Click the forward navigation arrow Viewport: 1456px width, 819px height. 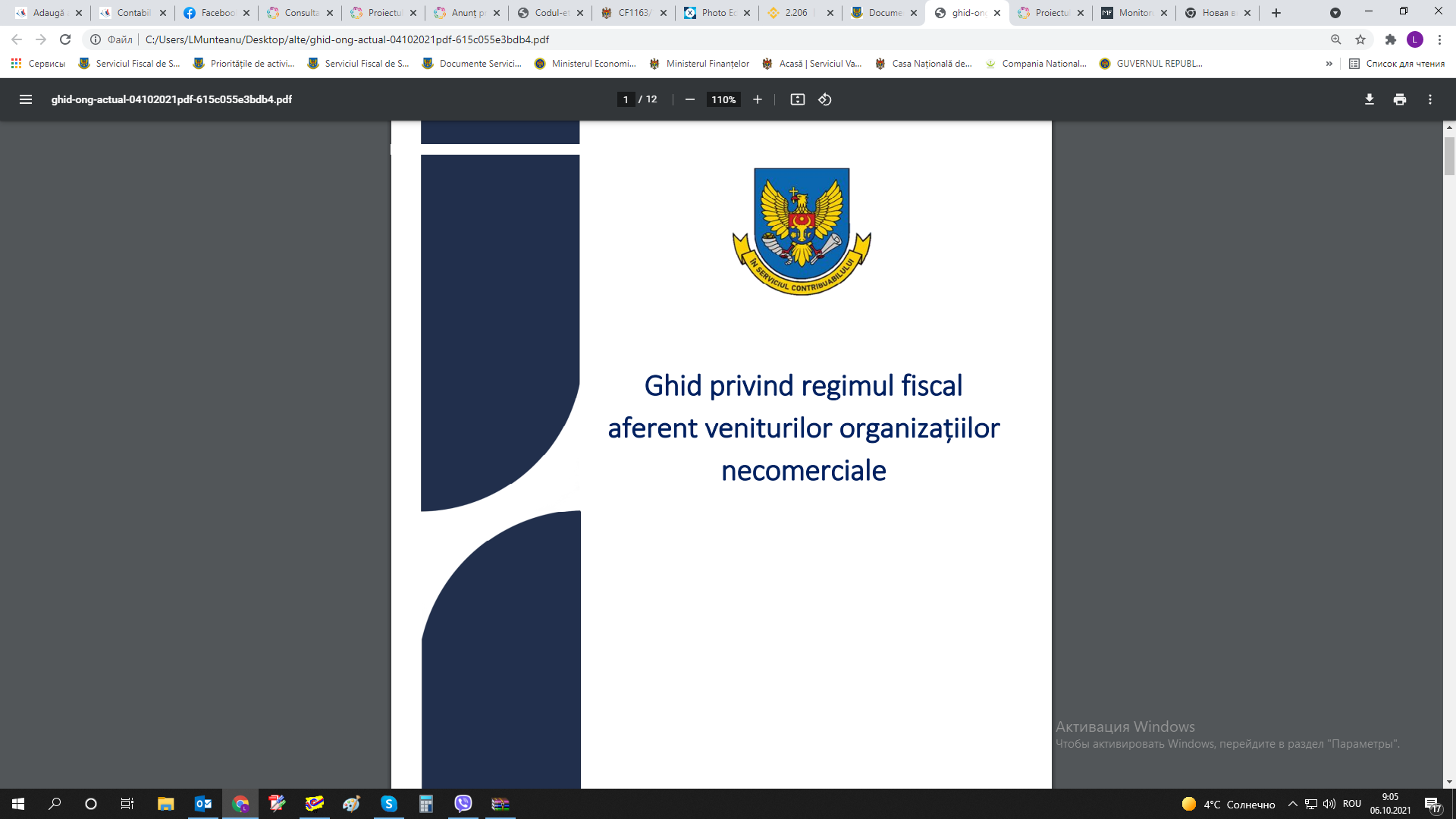point(41,39)
